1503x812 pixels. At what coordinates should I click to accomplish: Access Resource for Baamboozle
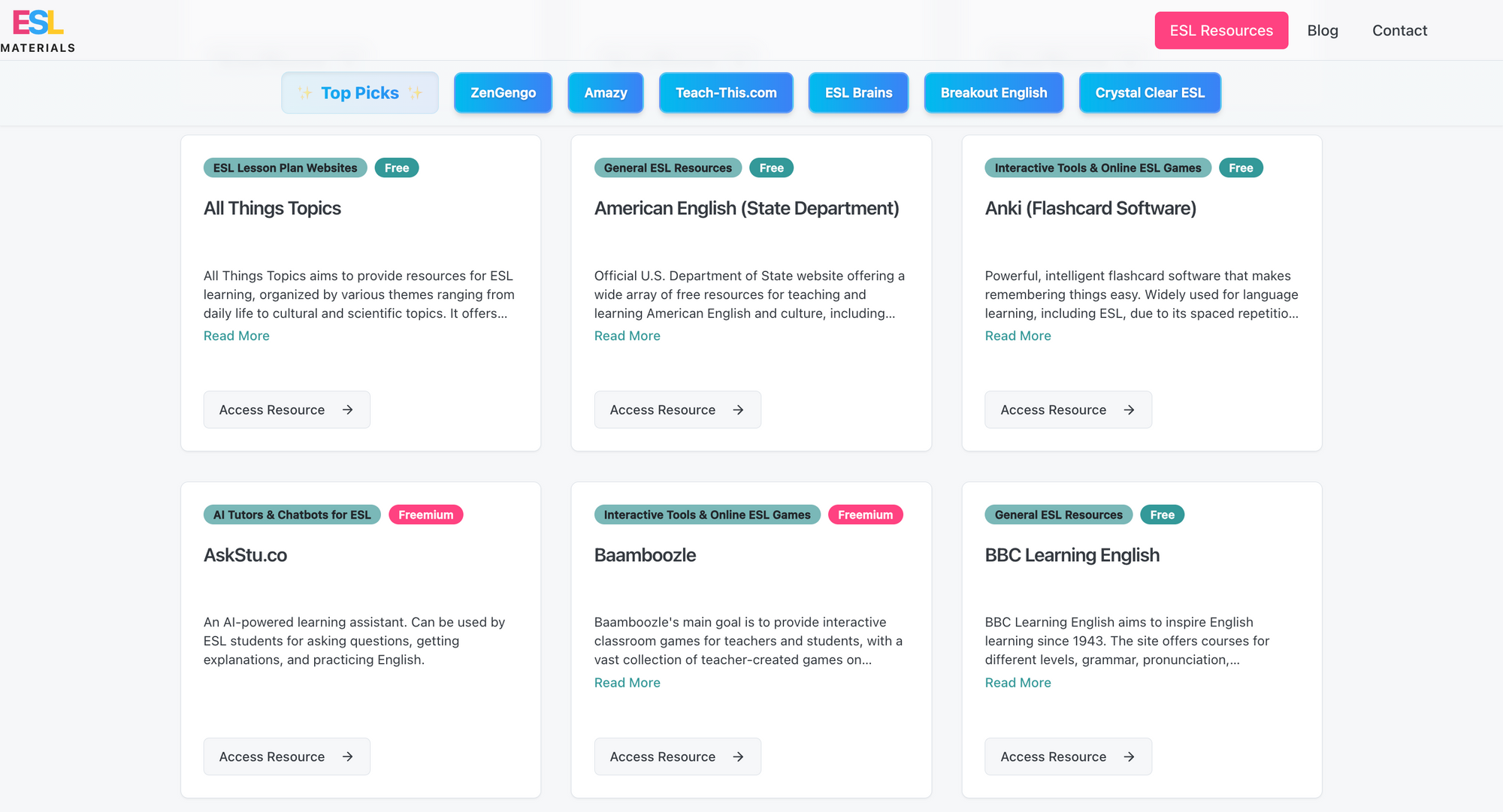678,757
